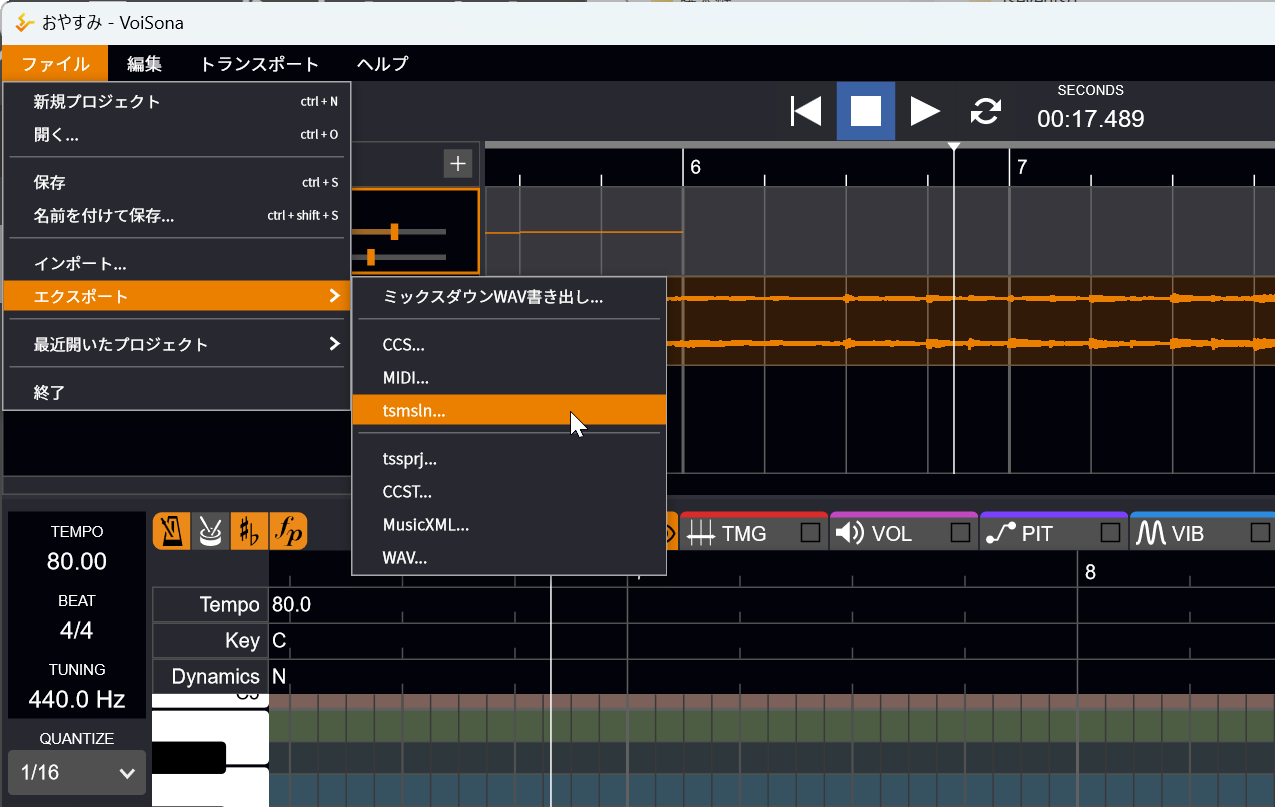1275x807 pixels.
Task: Click the metronome tempo icon
Action: pos(172,531)
